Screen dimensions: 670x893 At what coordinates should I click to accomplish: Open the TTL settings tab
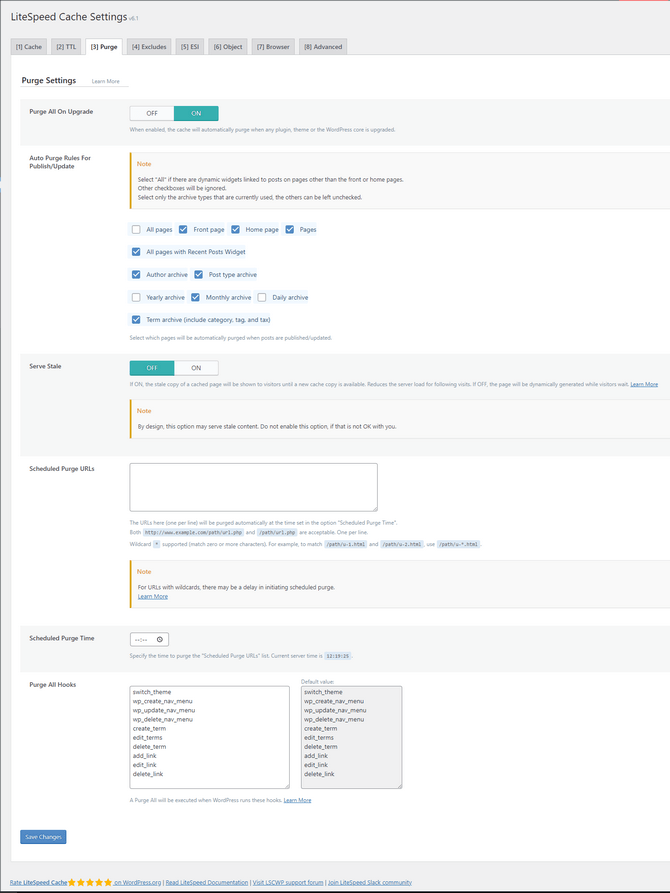click(66, 47)
